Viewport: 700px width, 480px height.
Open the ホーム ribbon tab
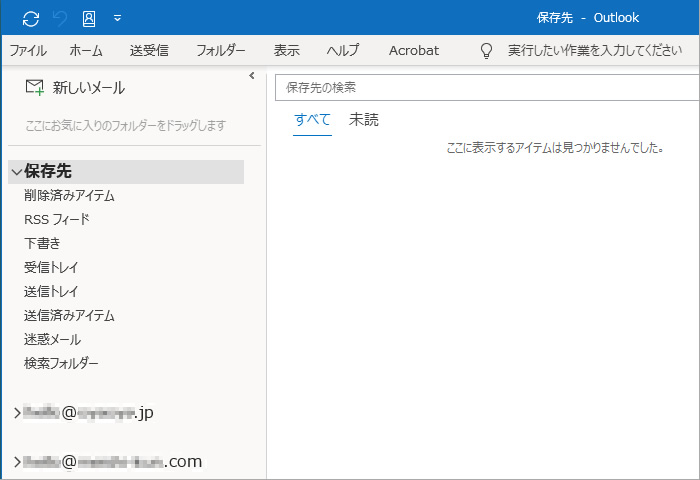[x=86, y=50]
